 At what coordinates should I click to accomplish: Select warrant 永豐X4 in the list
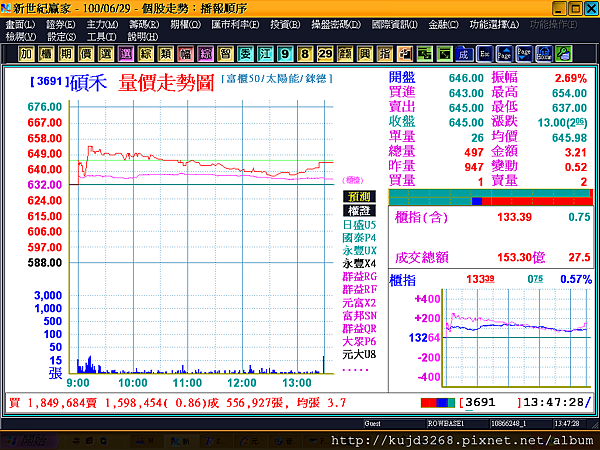359,264
